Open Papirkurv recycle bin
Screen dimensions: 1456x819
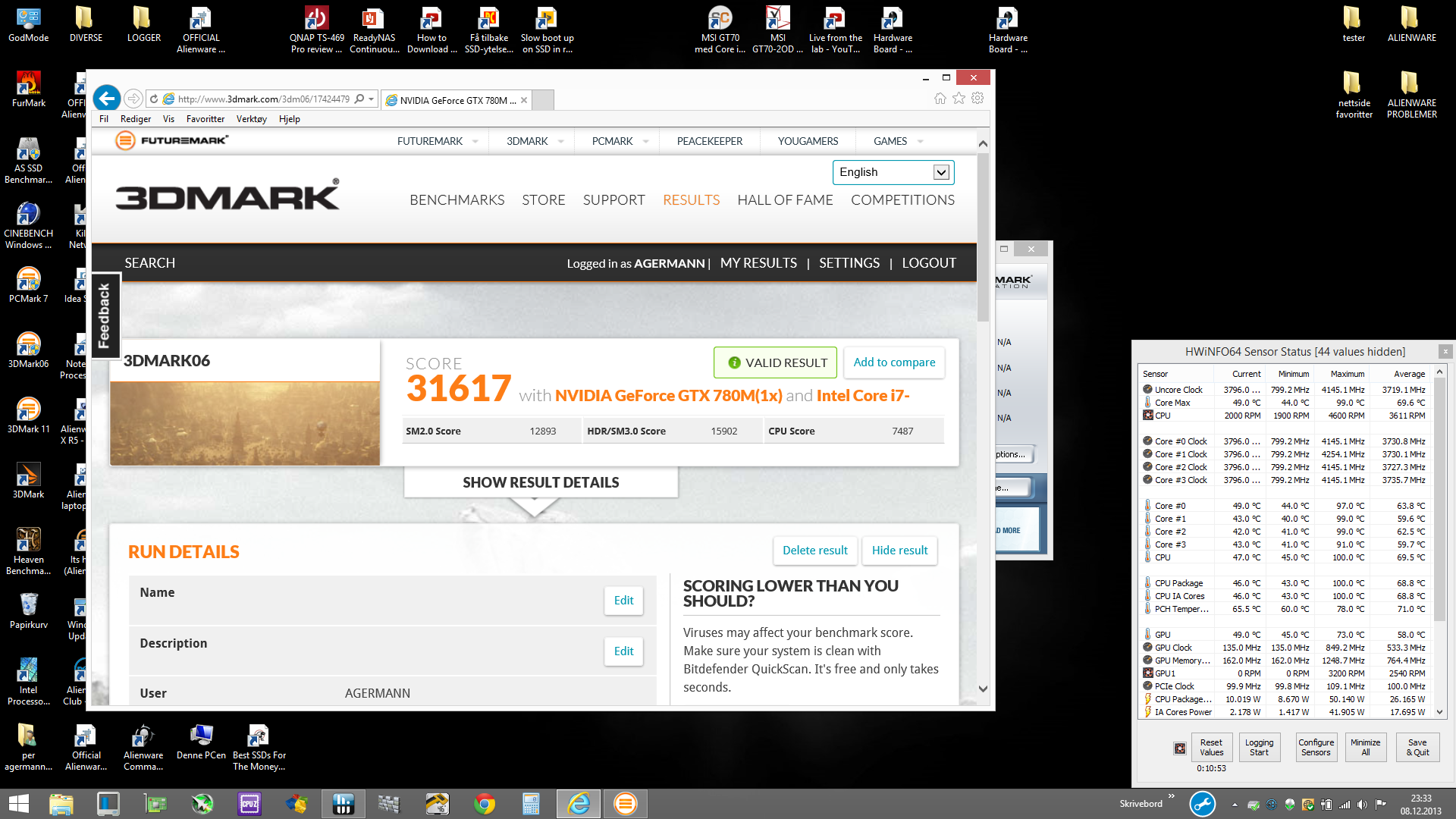point(29,612)
